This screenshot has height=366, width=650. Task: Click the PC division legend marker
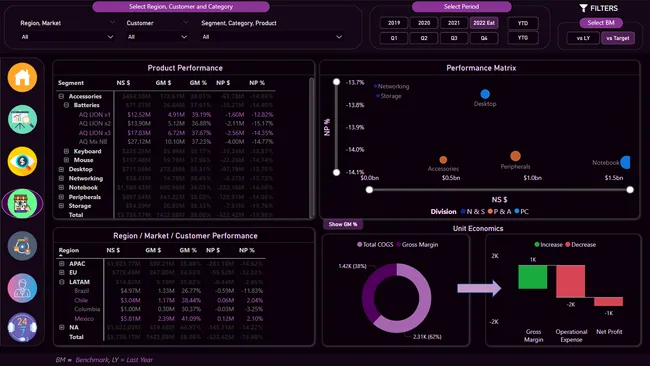517,211
